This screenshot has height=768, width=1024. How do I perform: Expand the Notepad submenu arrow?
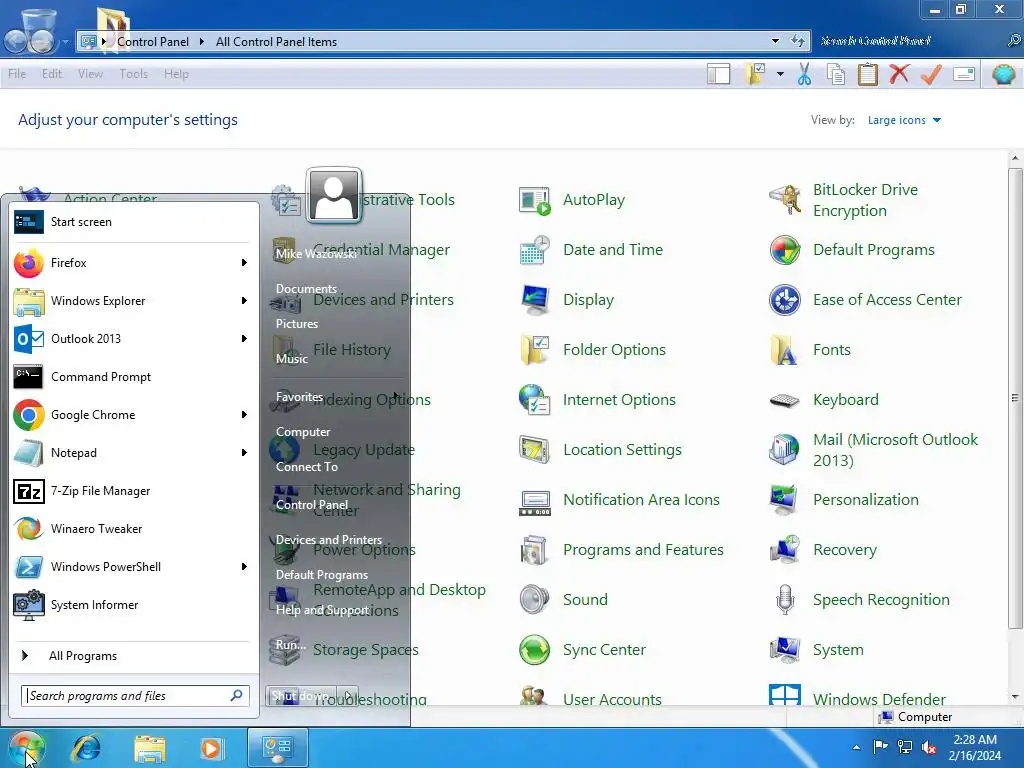click(x=244, y=453)
